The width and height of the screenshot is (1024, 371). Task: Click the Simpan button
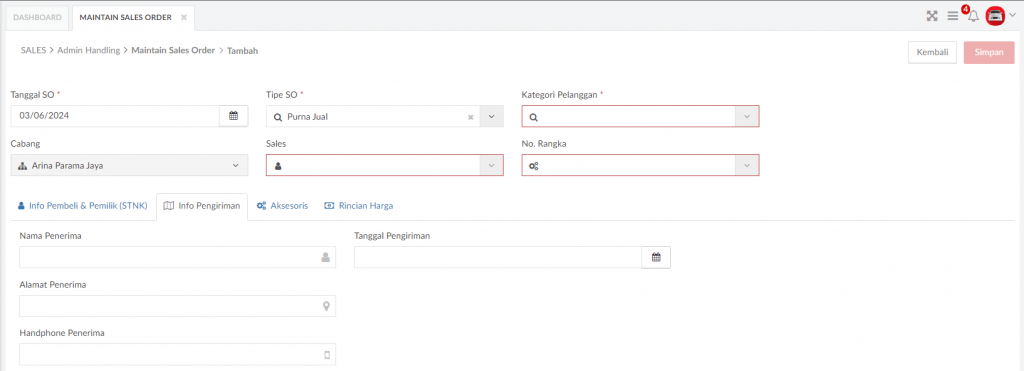(x=989, y=52)
